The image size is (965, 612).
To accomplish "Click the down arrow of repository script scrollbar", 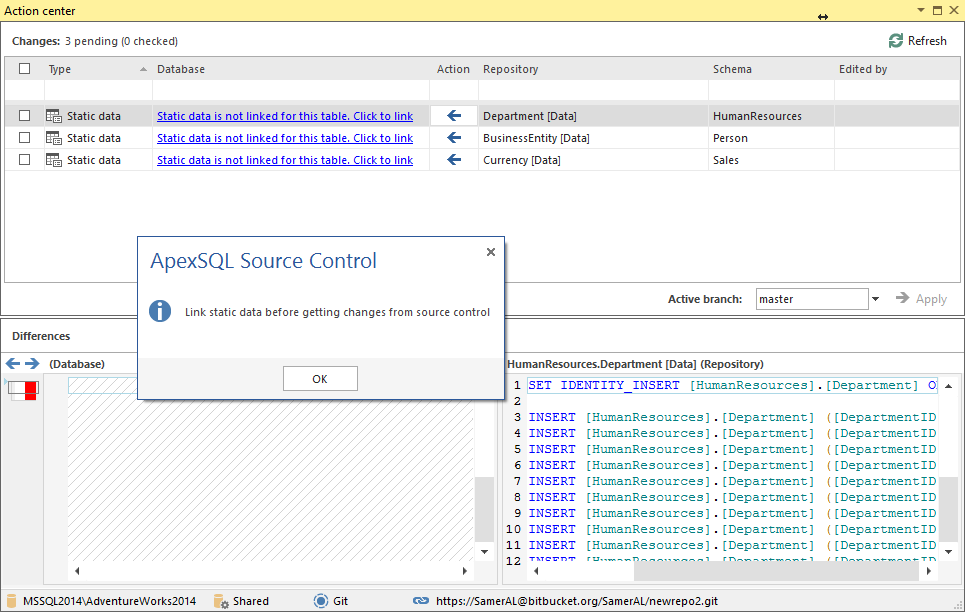I will pos(948,552).
